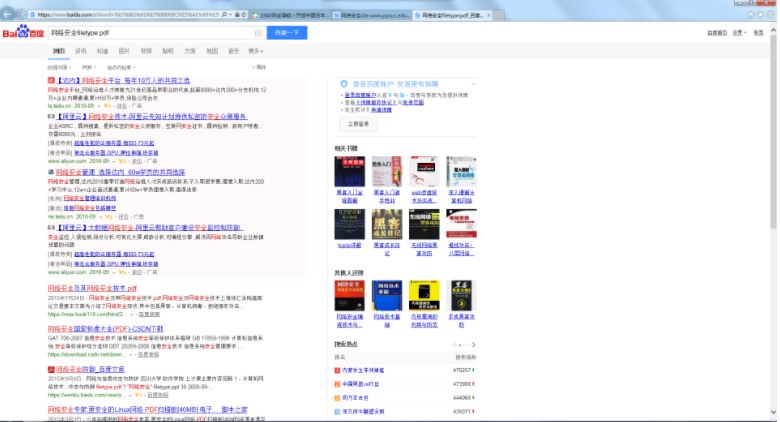Open the browser tools gear icon
The image size is (780, 422).
pyautogui.click(x=771, y=15)
